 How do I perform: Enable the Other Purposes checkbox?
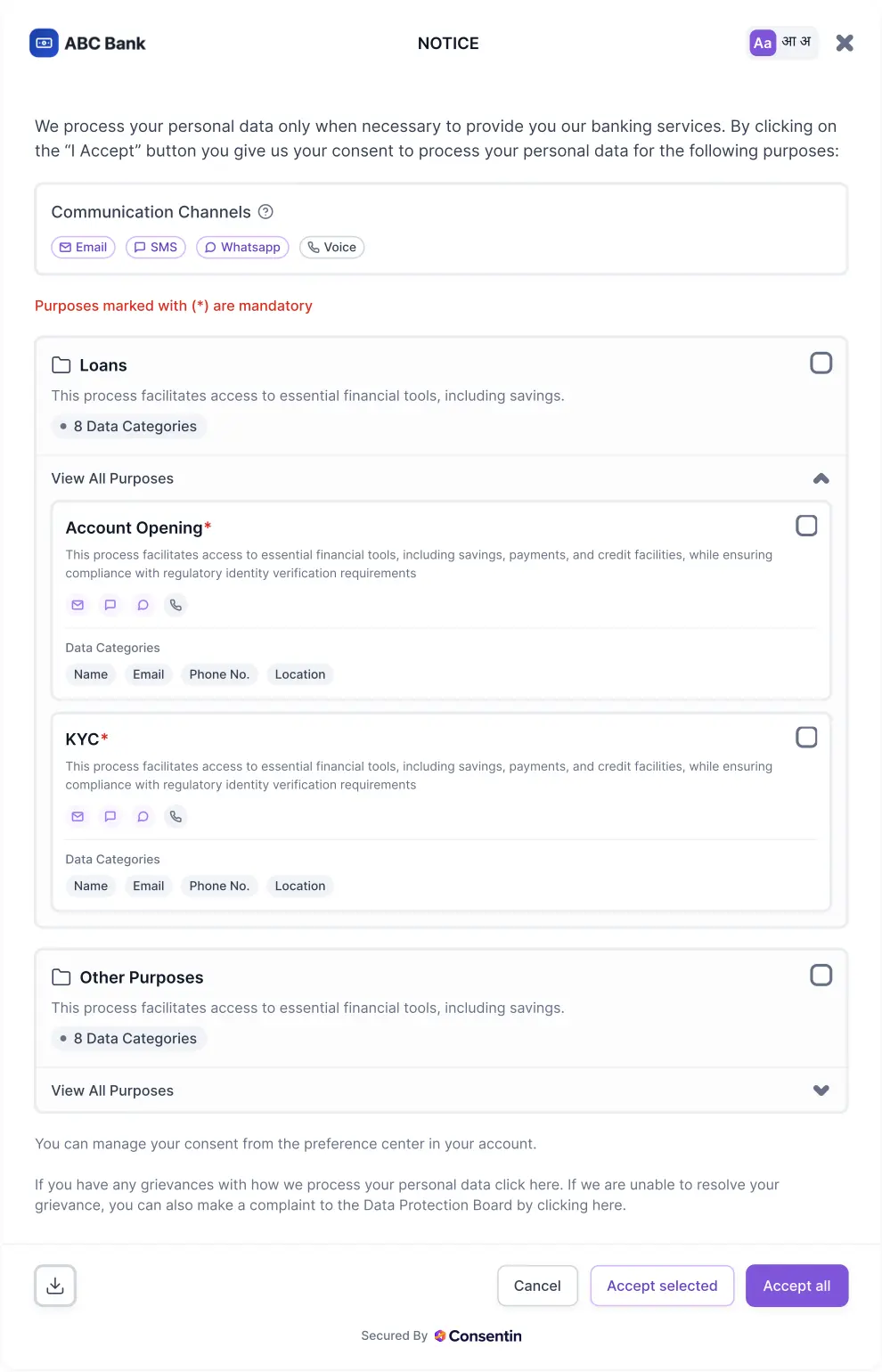click(821, 975)
